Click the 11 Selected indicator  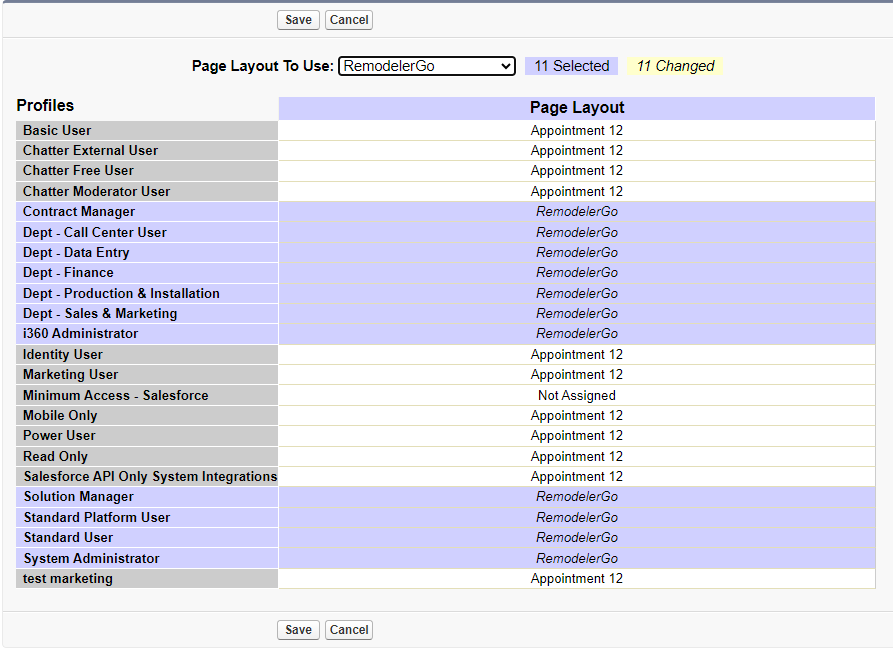point(571,65)
